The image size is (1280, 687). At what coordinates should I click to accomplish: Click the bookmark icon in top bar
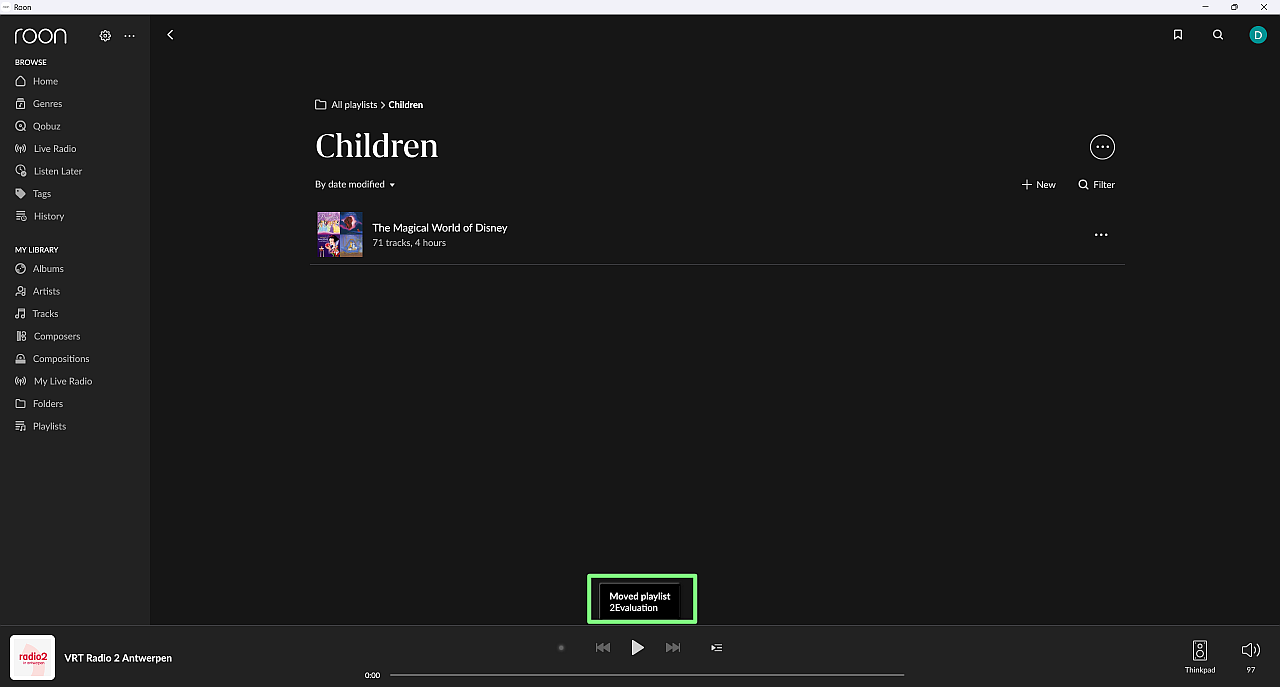coord(1178,35)
